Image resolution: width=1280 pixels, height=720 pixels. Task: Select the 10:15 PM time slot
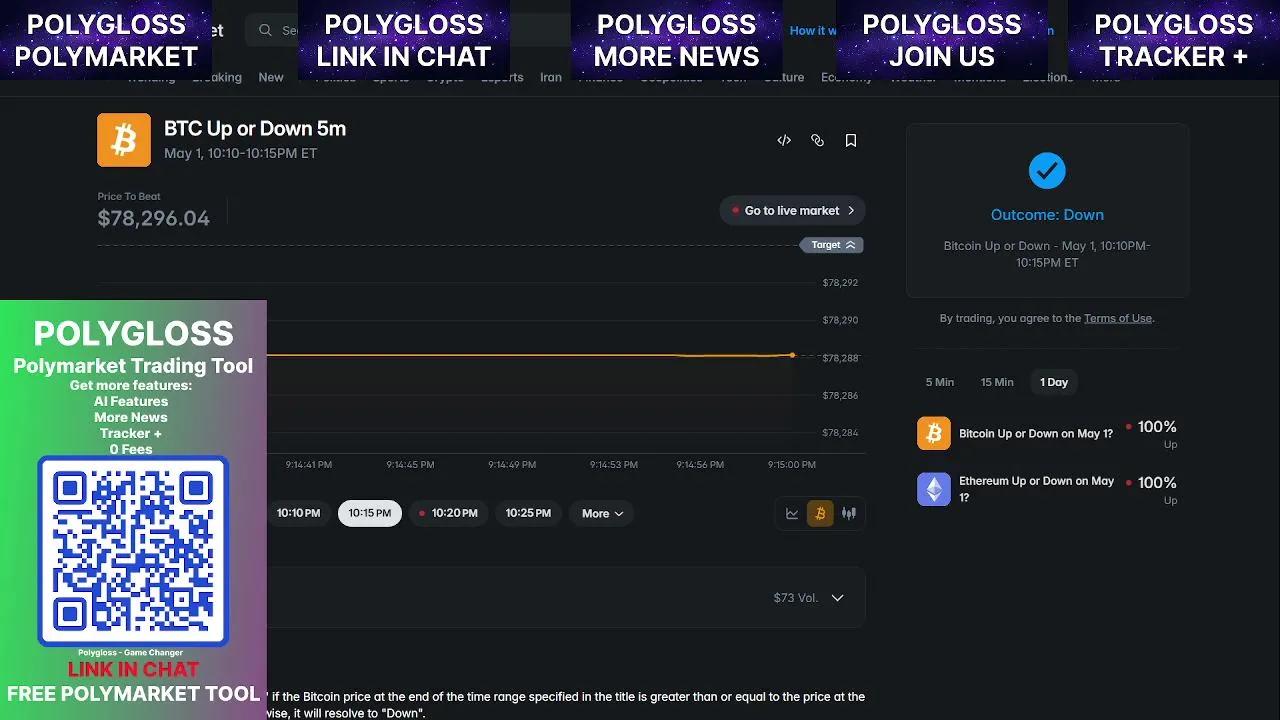(370, 514)
